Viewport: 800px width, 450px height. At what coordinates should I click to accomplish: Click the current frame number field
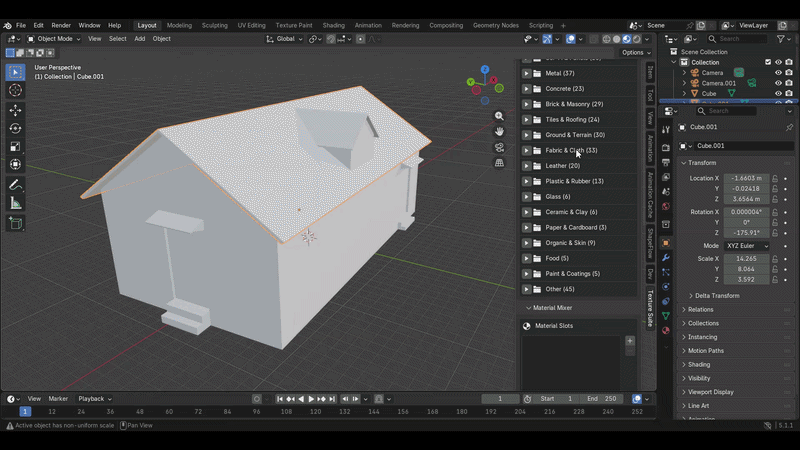click(x=500, y=399)
